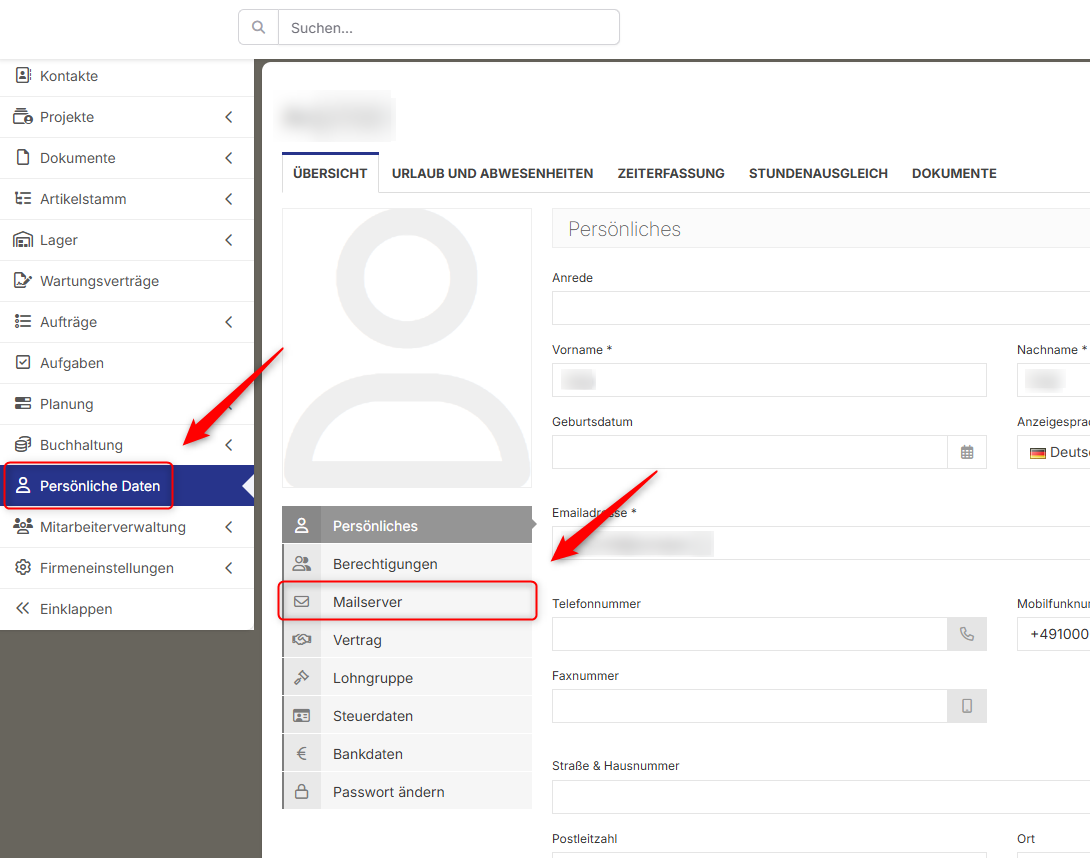
Task: Open the Anzeigesprache language dropdown
Action: click(x=1053, y=452)
